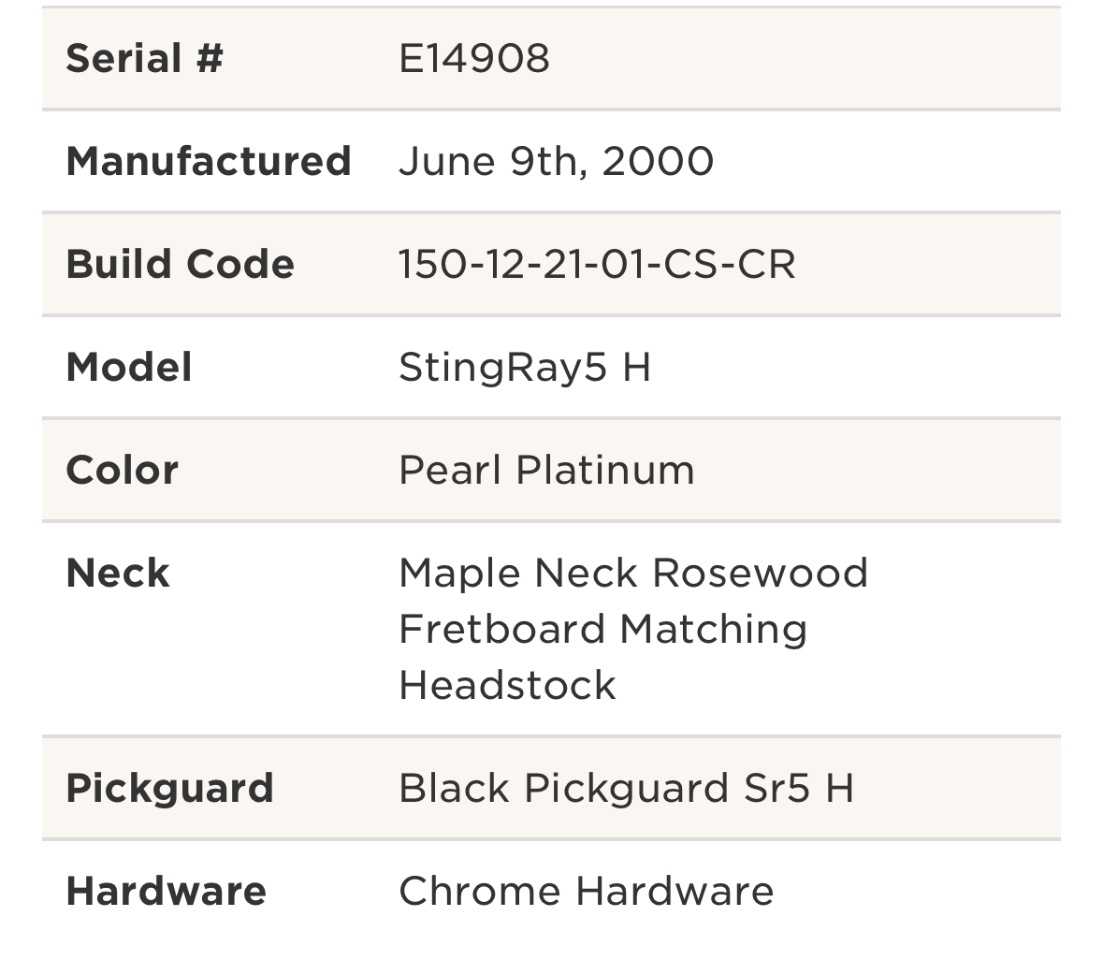1103x960 pixels.
Task: Click the Pickguard label
Action: click(x=170, y=789)
